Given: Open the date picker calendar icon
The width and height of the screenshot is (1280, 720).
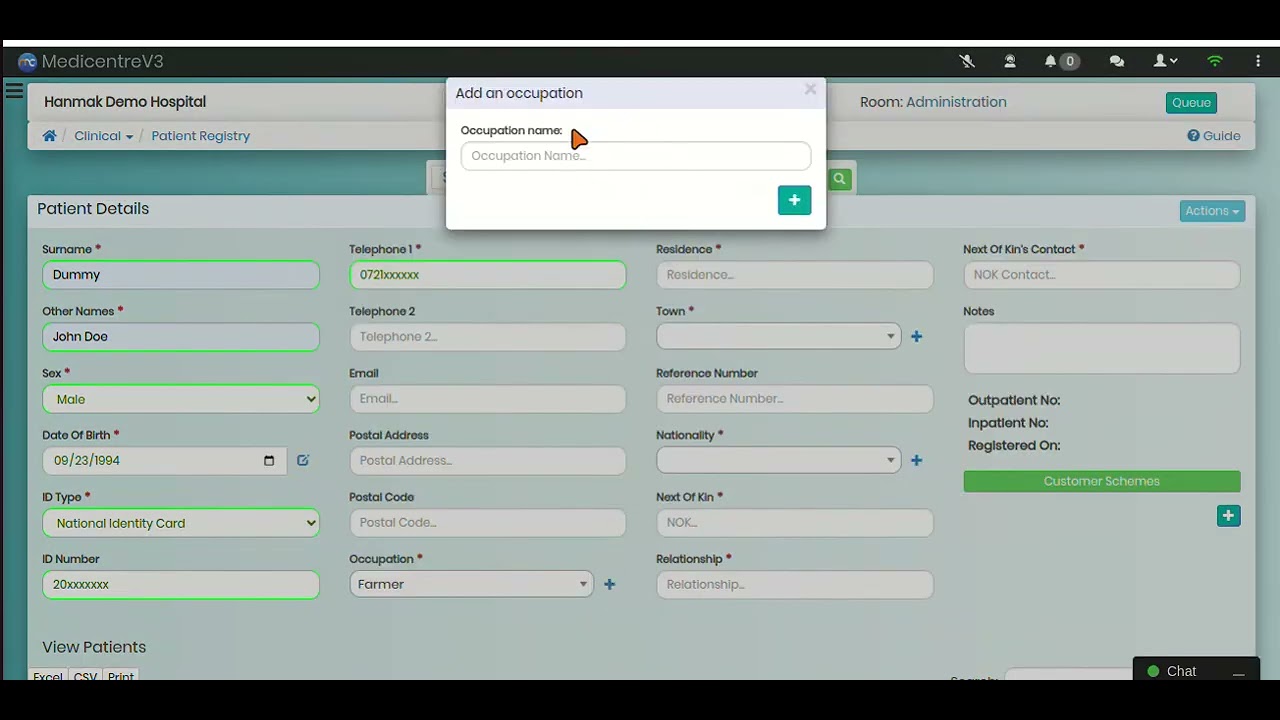Looking at the screenshot, I should click(269, 461).
